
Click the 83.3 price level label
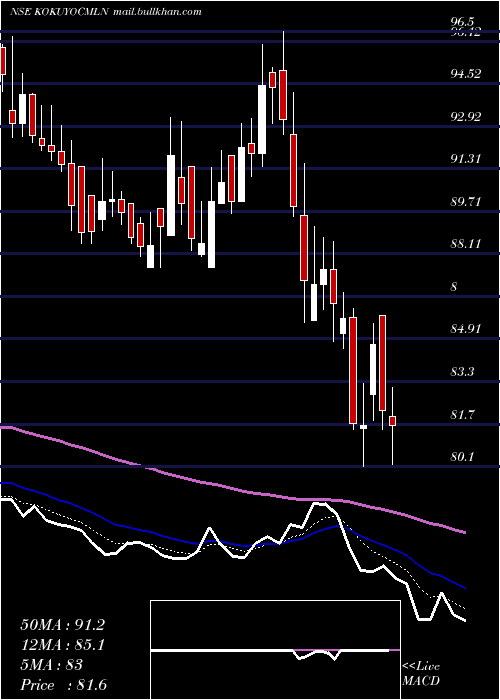[462, 372]
